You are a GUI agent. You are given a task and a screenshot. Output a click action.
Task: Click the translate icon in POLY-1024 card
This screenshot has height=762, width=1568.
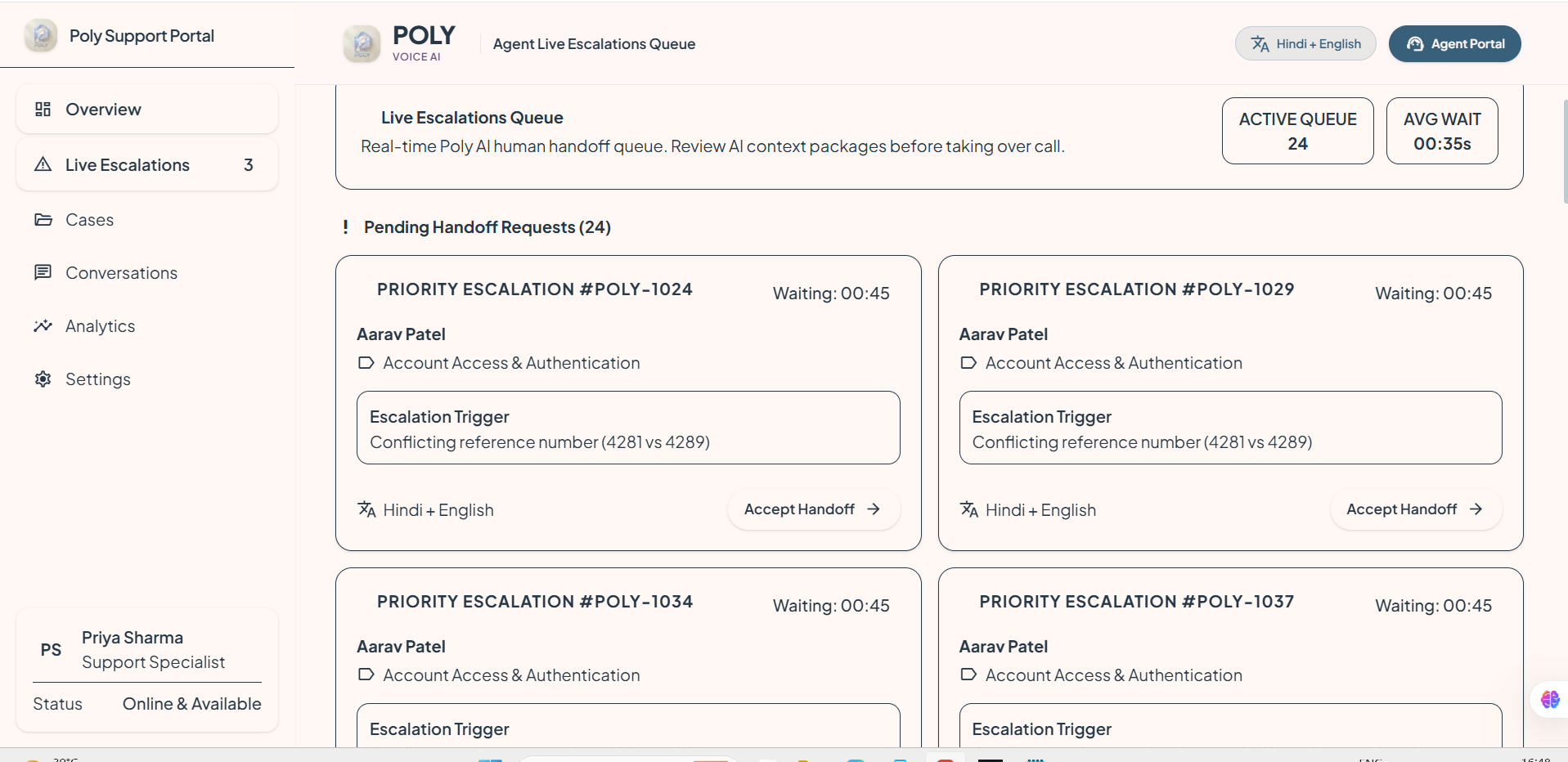367,509
